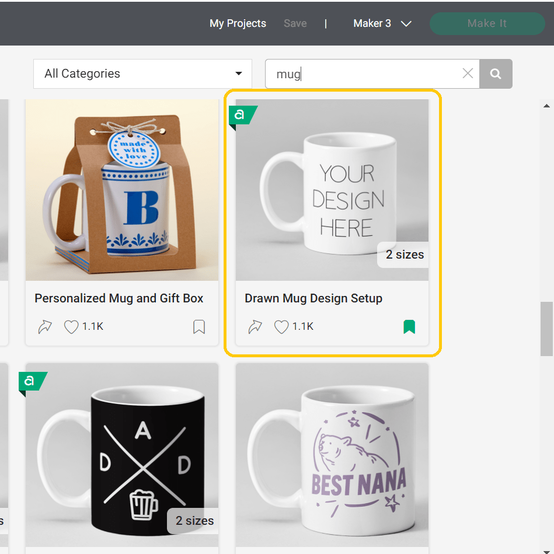554x554 pixels.
Task: Share the Drawn Mug Design Setup project
Action: [x=255, y=327]
